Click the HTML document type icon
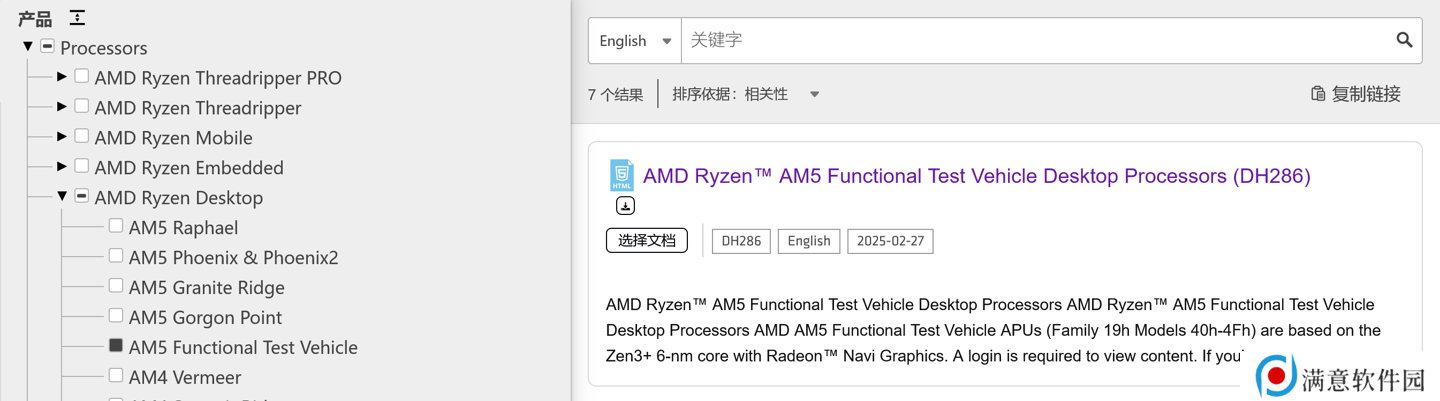Image resolution: width=1440 pixels, height=401 pixels. 622,175
